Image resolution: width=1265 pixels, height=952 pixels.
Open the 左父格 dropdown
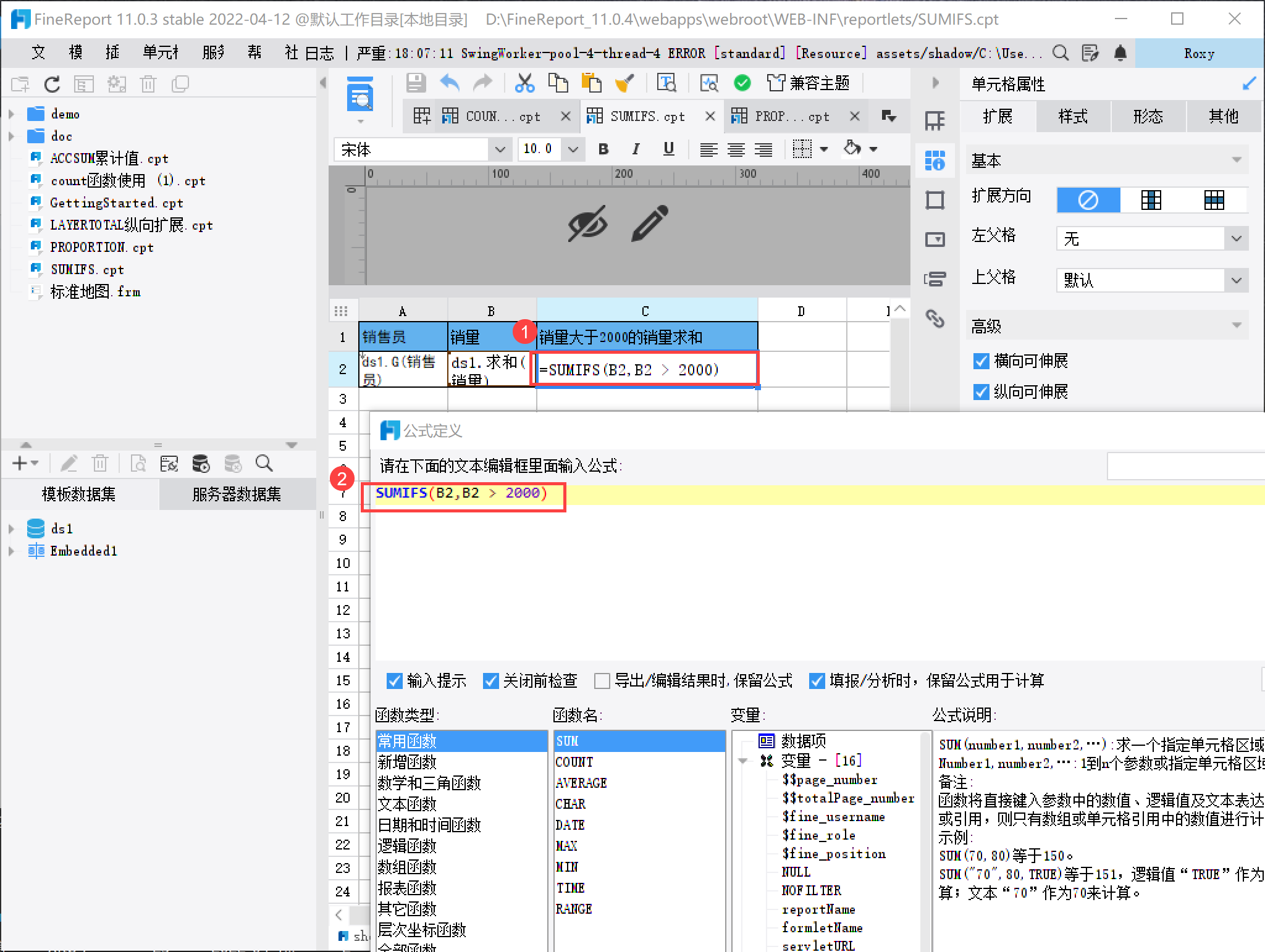pyautogui.click(x=1236, y=239)
